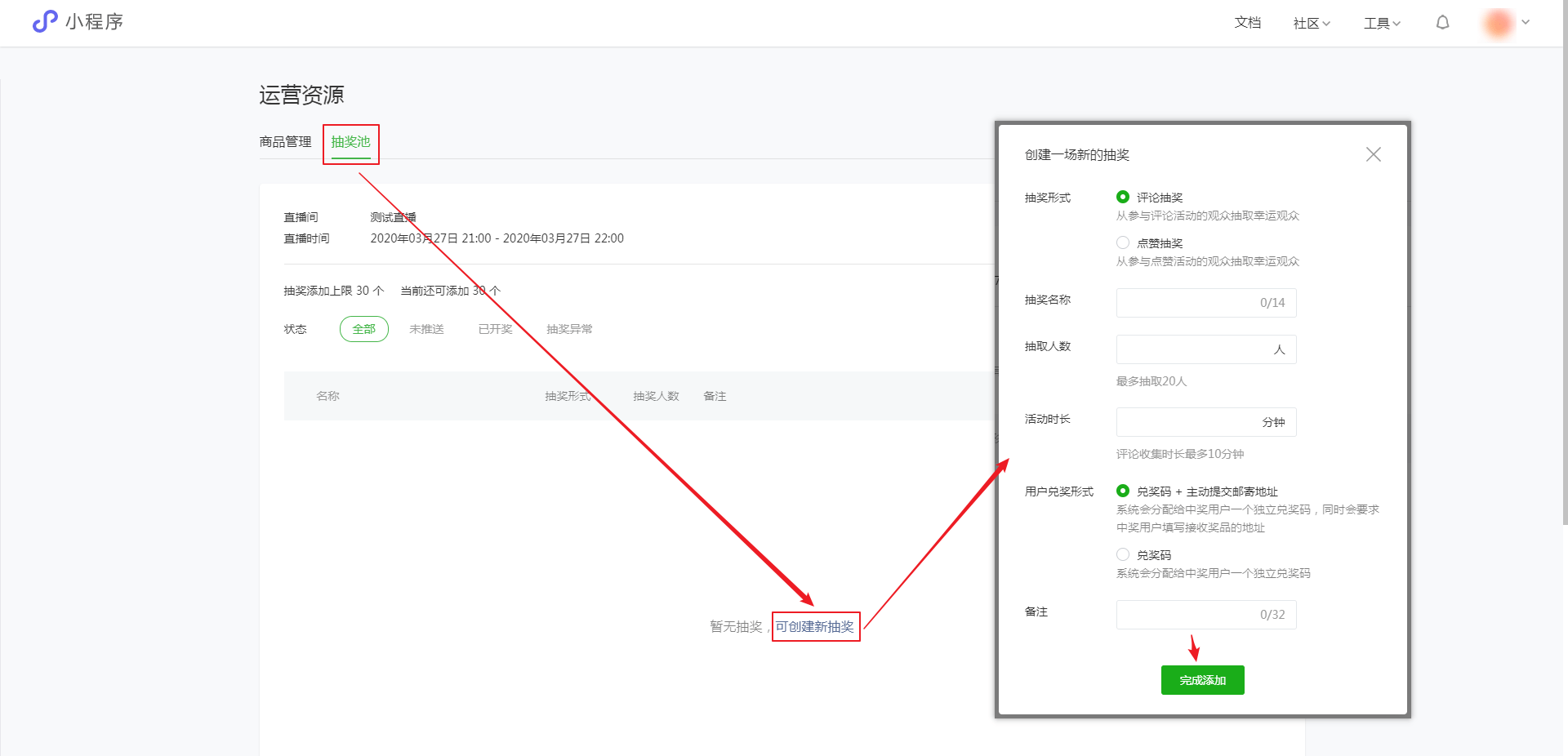Click the 小程序 logo icon
The width and height of the screenshot is (1568, 756).
pos(45,21)
